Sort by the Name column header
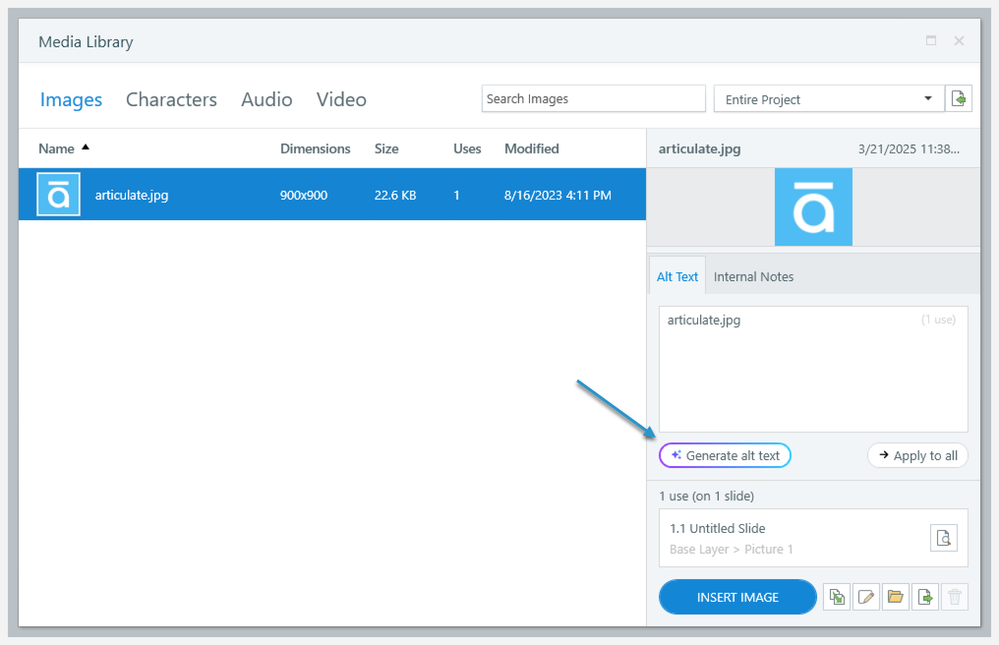The image size is (999, 645). tap(56, 149)
